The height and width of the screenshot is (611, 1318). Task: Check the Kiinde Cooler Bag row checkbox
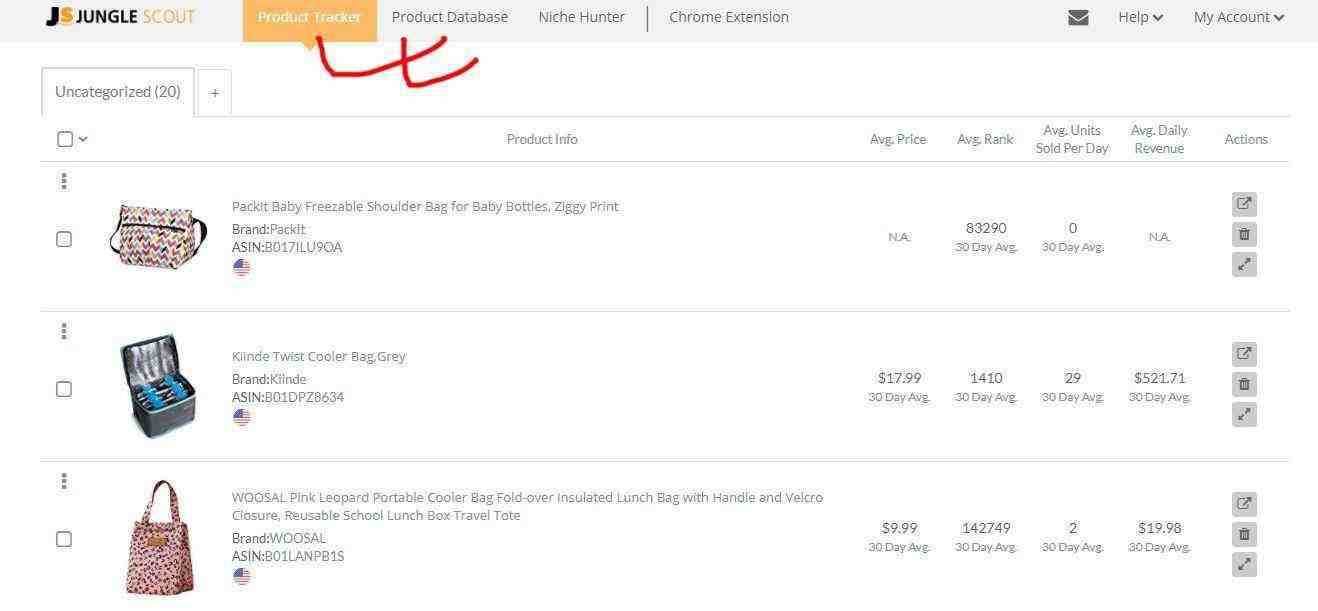click(64, 389)
